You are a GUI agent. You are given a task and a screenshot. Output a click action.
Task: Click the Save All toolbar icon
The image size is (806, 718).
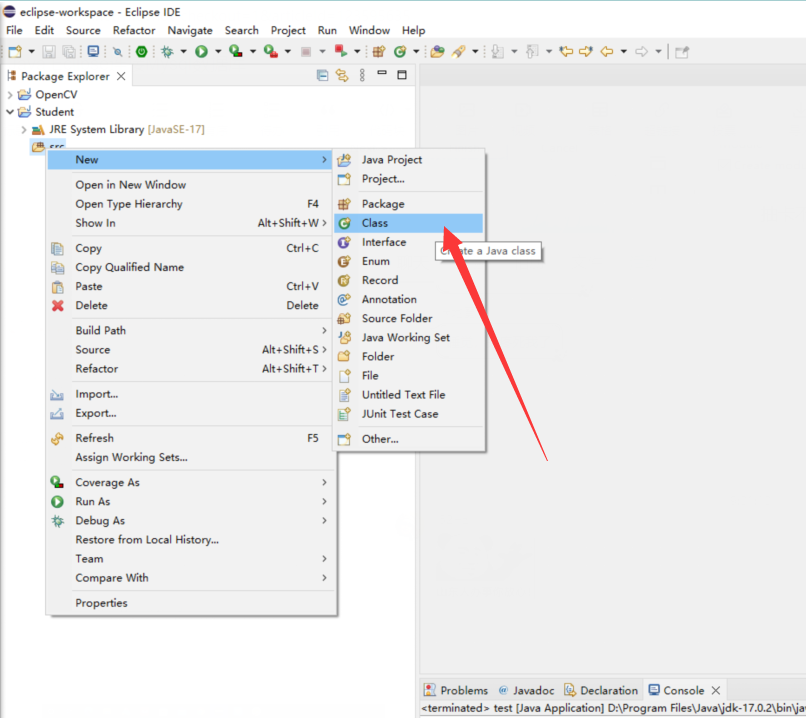coord(68,51)
